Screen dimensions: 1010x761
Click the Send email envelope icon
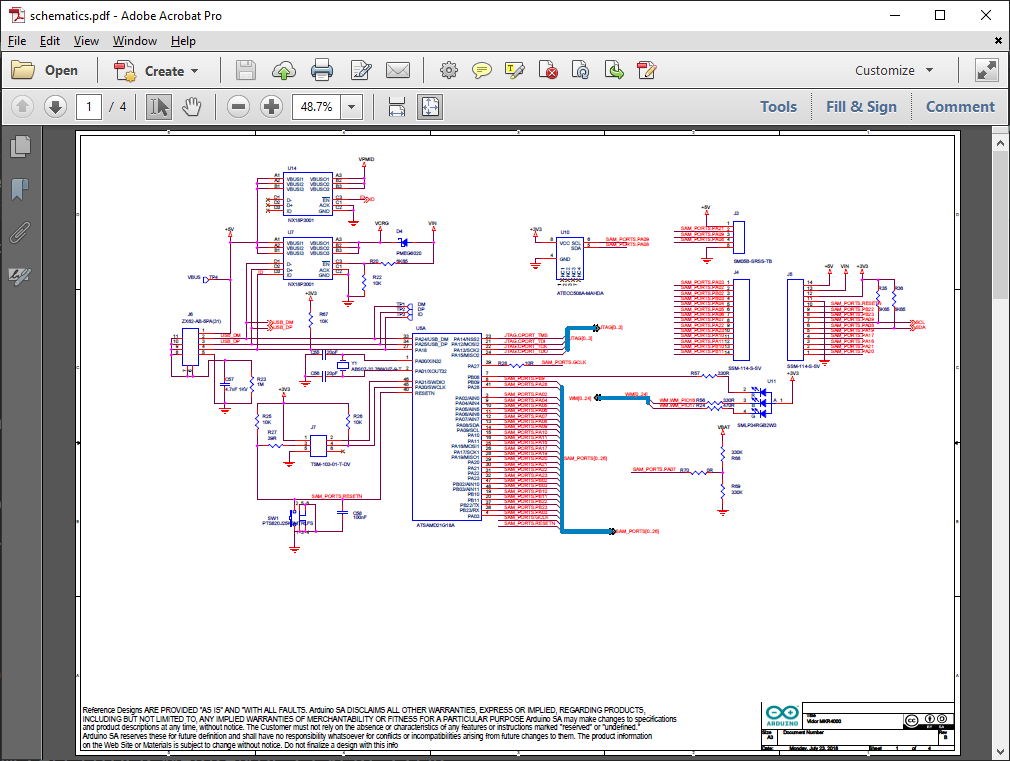[398, 70]
